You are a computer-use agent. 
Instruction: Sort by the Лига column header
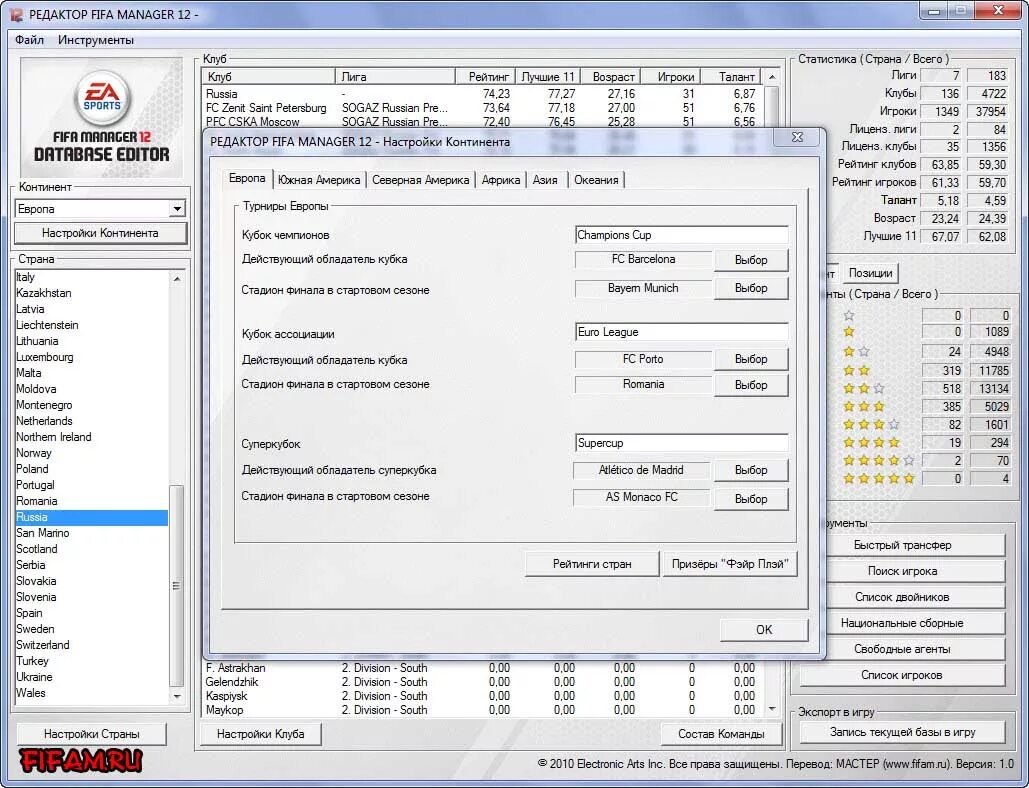(395, 77)
